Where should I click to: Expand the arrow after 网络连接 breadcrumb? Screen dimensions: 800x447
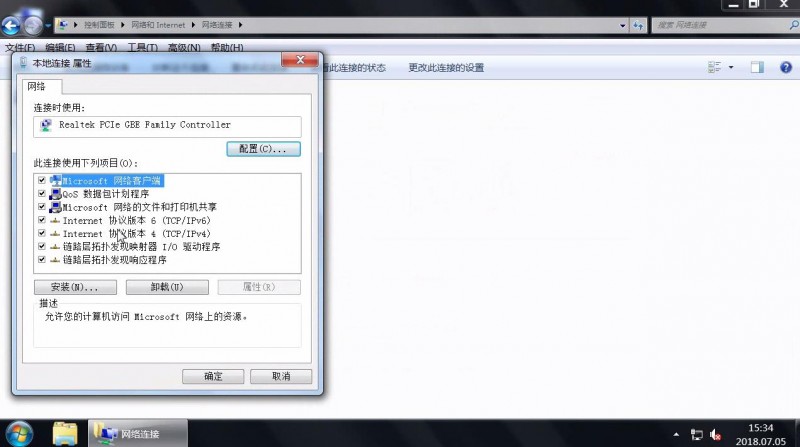click(x=240, y=24)
